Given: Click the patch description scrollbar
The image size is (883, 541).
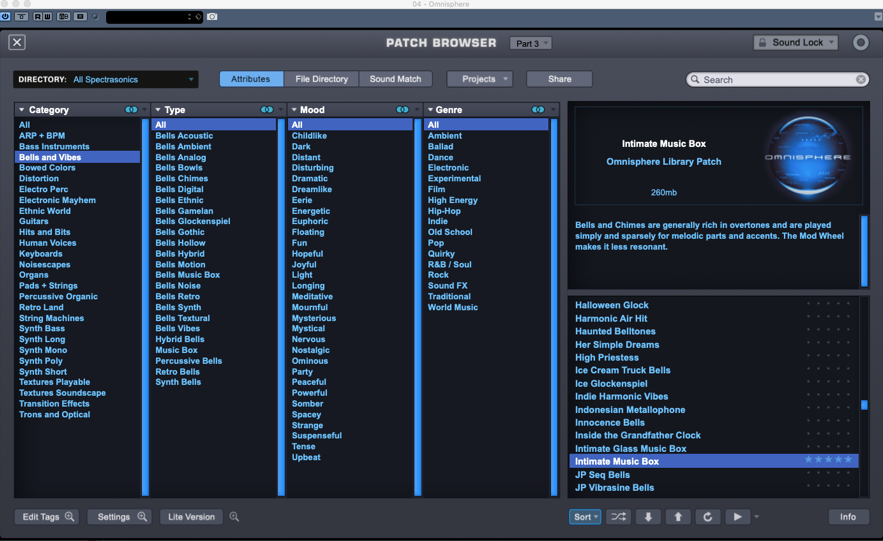Looking at the screenshot, I should coord(864,251).
